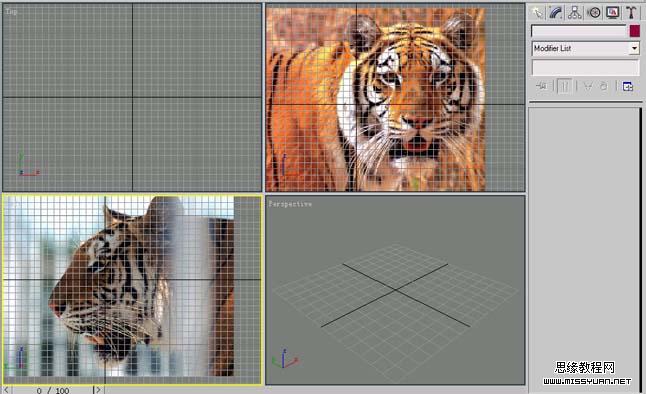646x394 pixels.
Task: Click the object name input field
Action: point(578,31)
